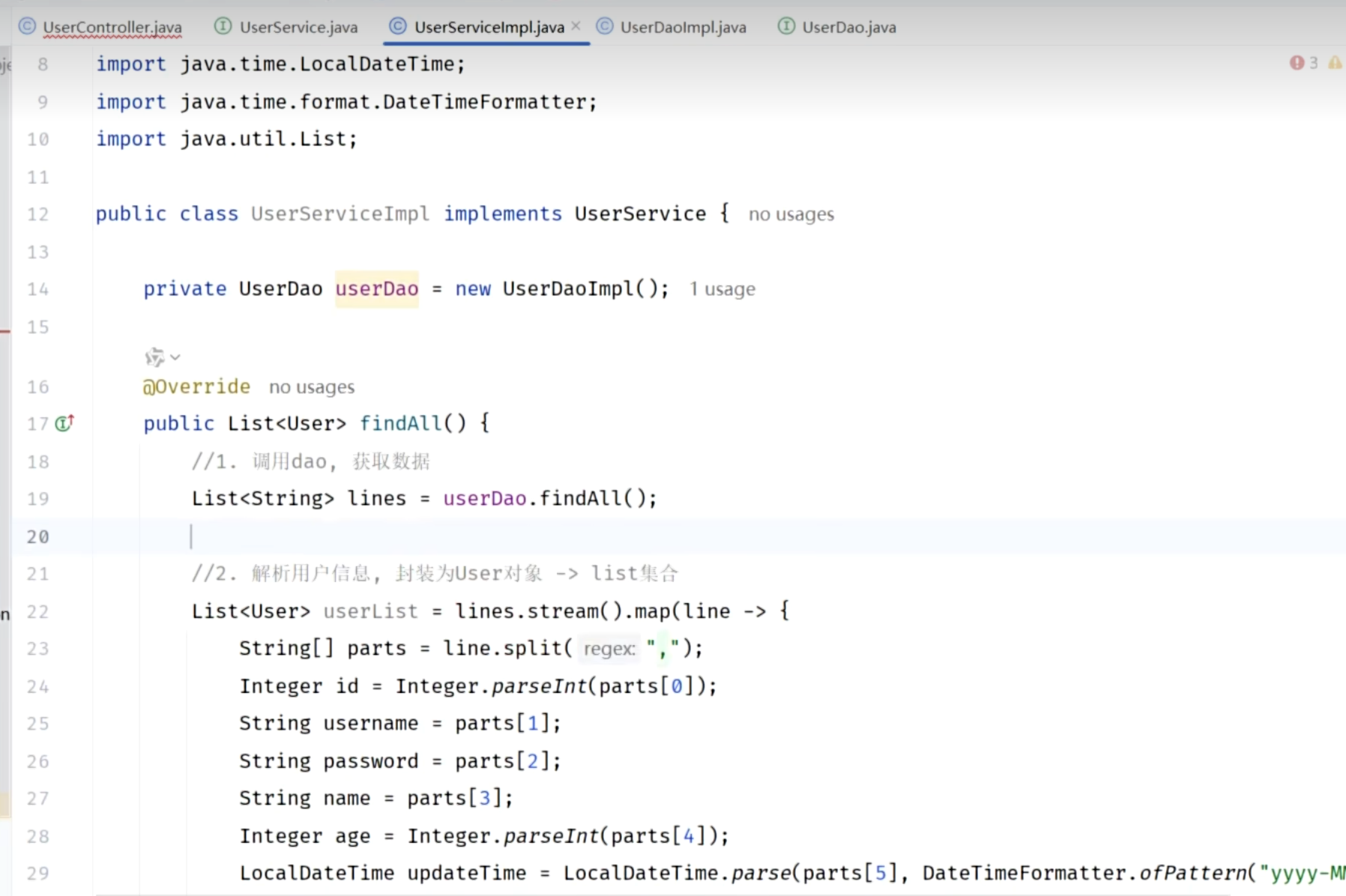Click the 'regex:' parameter hint in split call

(x=609, y=649)
